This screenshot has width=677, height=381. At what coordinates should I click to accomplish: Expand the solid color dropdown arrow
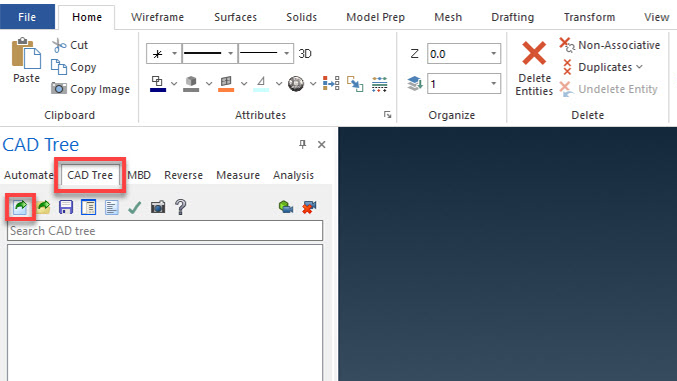(x=209, y=83)
